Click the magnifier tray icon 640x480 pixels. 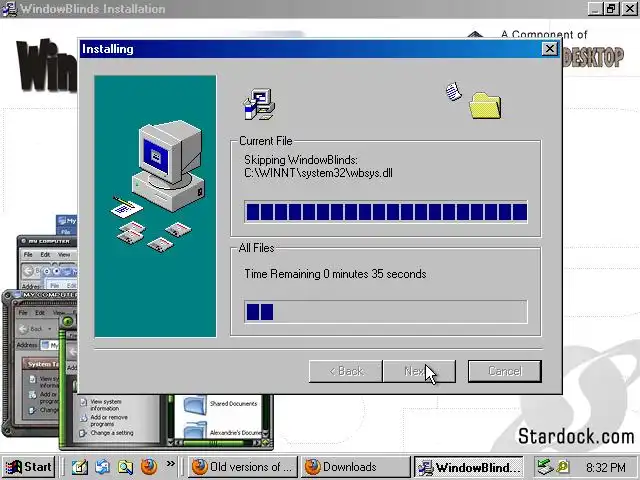563,467
